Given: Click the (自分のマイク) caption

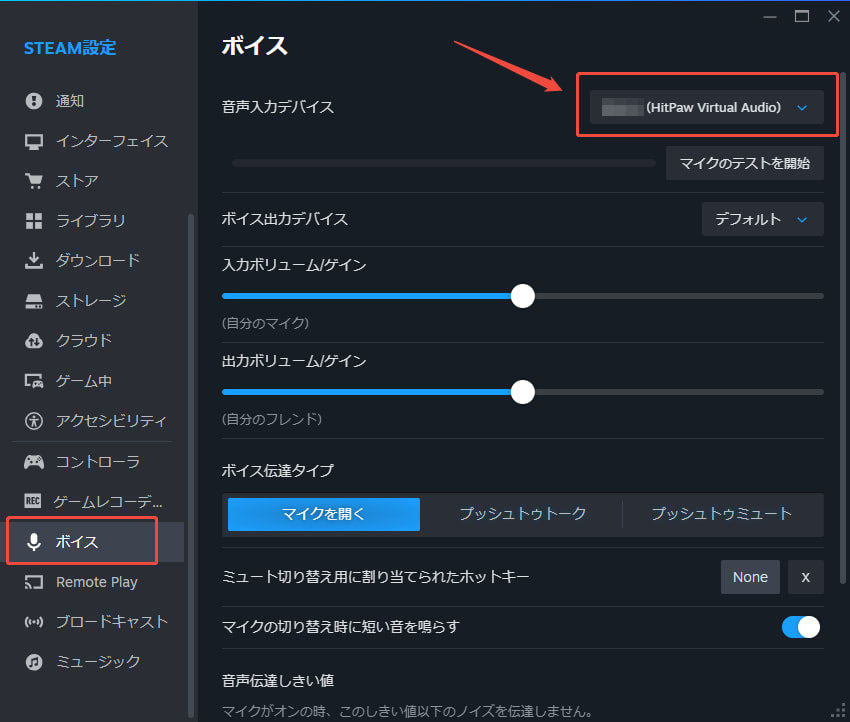Looking at the screenshot, I should [265, 323].
